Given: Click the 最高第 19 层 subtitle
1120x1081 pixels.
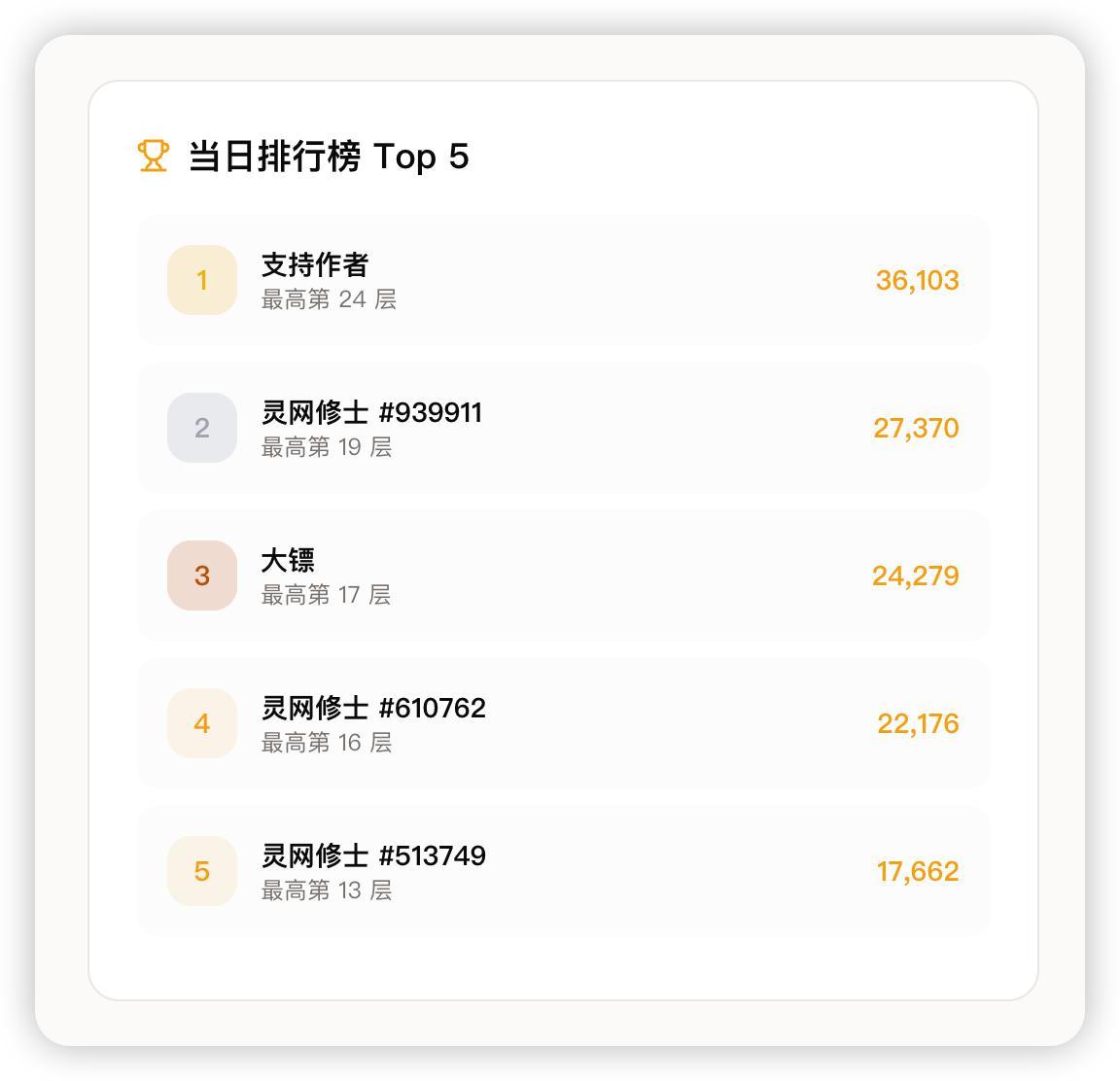Looking at the screenshot, I should coord(327,447).
